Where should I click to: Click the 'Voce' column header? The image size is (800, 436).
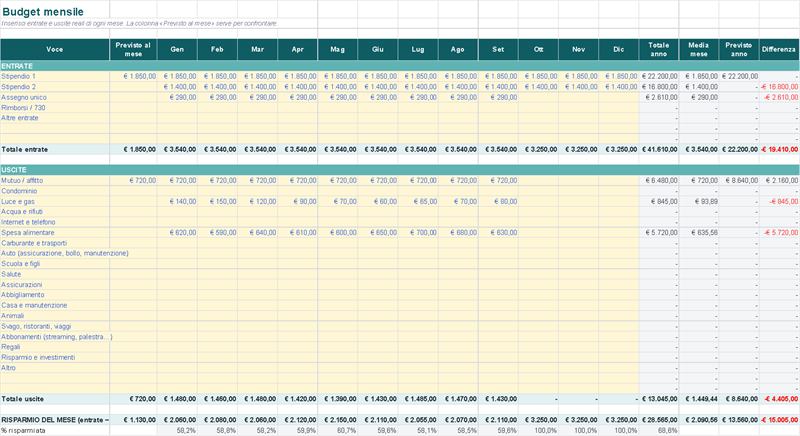tap(55, 49)
